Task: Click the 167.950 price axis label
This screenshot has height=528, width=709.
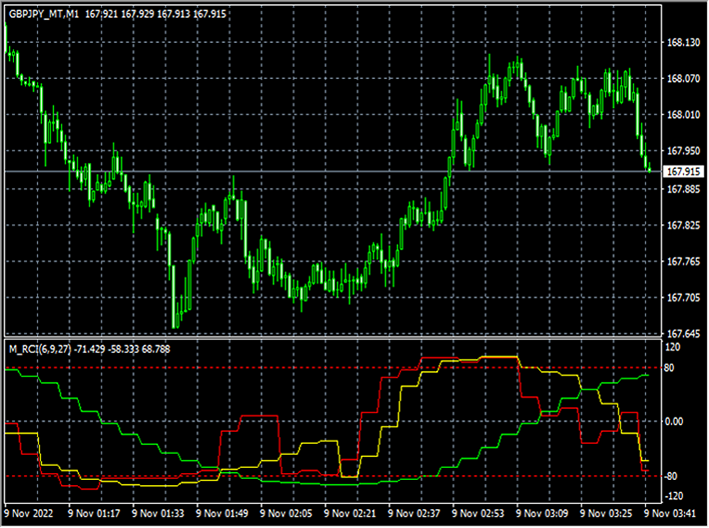Action: click(683, 151)
